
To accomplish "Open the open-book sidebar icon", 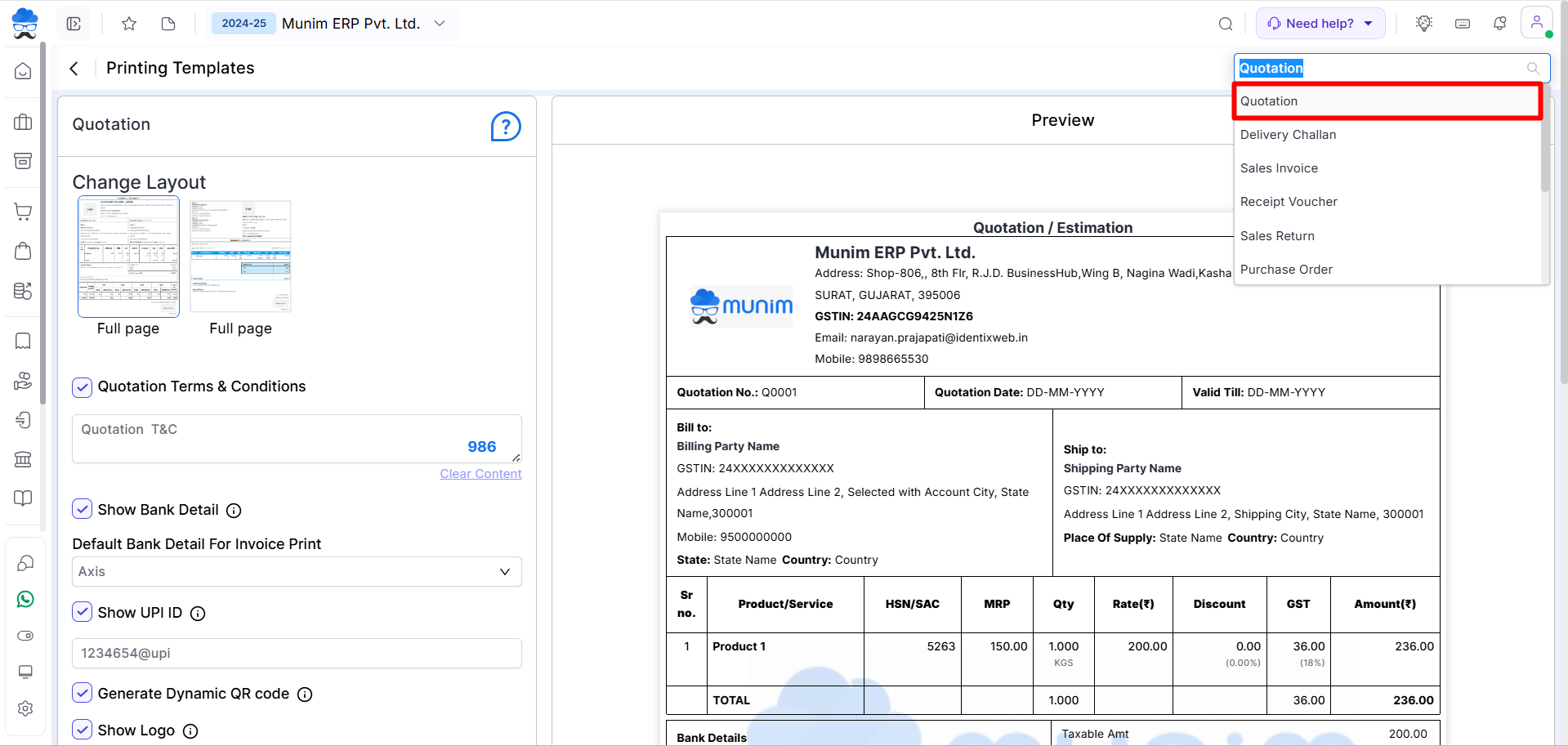I will tap(23, 498).
